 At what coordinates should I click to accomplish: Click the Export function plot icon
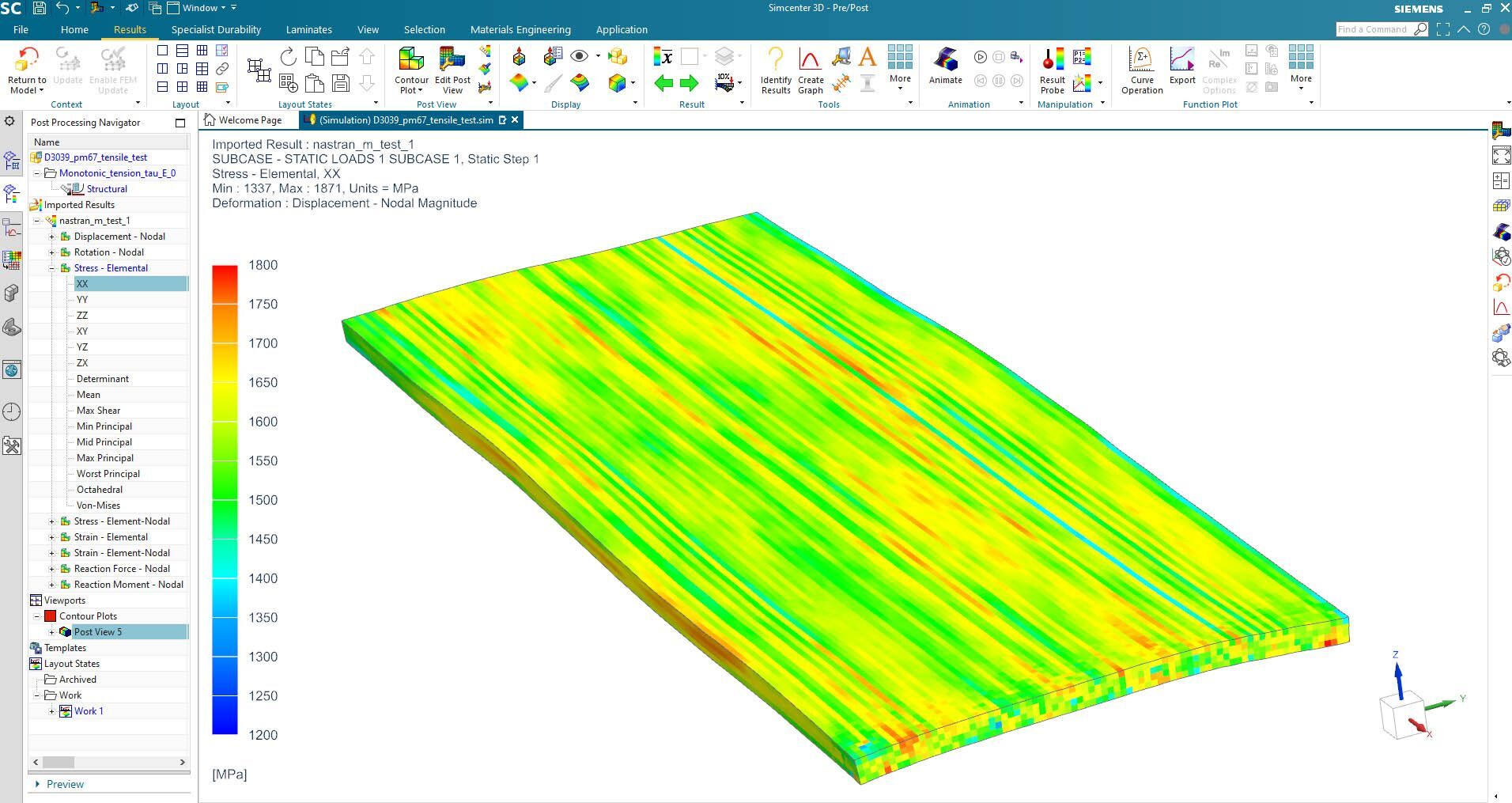tap(1182, 60)
